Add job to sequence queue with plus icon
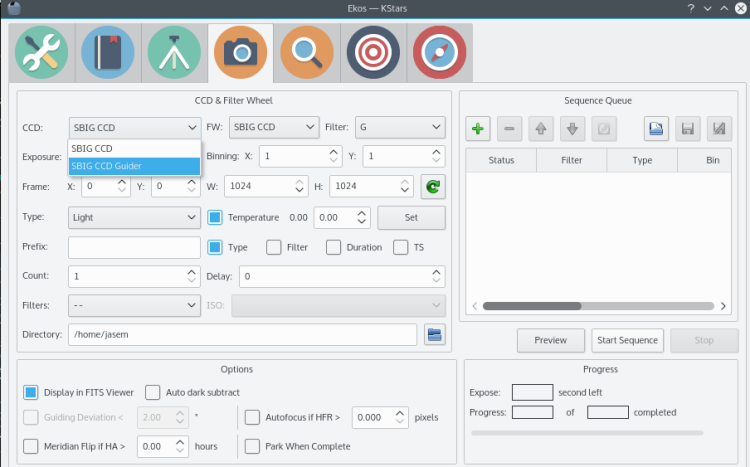The image size is (750, 467). [x=478, y=129]
